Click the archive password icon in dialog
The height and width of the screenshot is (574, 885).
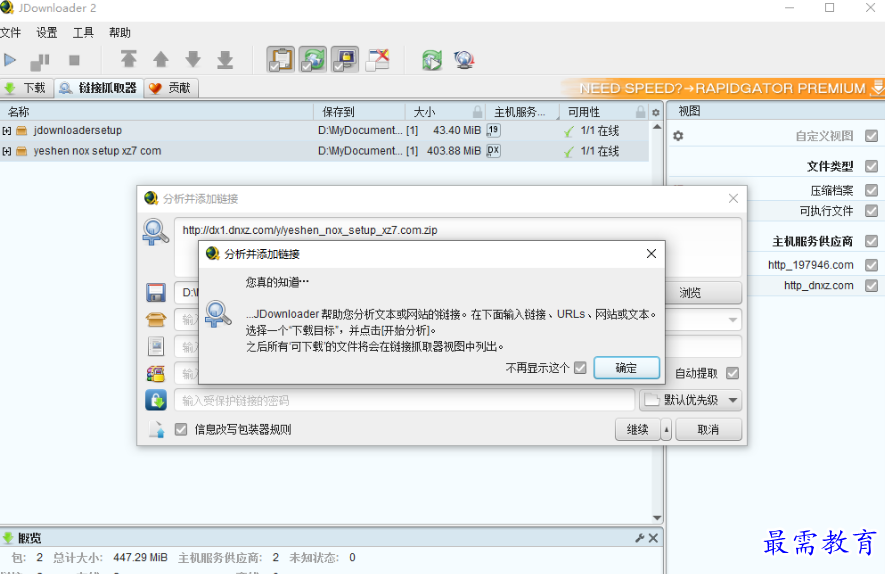[x=156, y=373]
